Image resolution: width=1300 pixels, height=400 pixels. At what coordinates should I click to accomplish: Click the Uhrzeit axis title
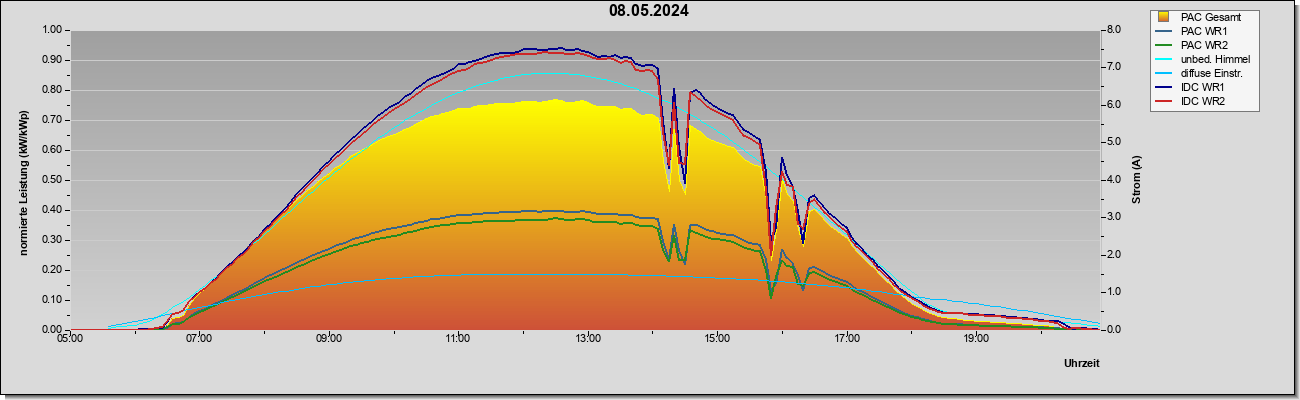click(1081, 363)
